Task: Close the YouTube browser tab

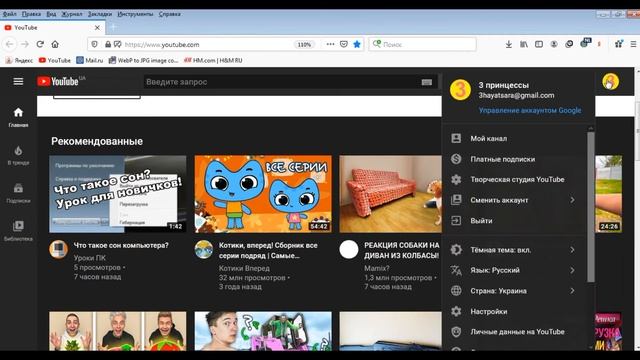Action: pyautogui.click(x=97, y=28)
